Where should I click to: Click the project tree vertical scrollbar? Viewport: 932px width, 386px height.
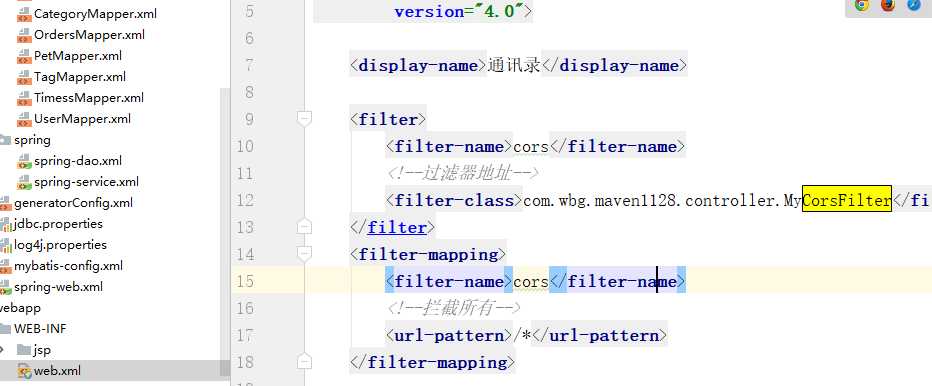click(225, 232)
